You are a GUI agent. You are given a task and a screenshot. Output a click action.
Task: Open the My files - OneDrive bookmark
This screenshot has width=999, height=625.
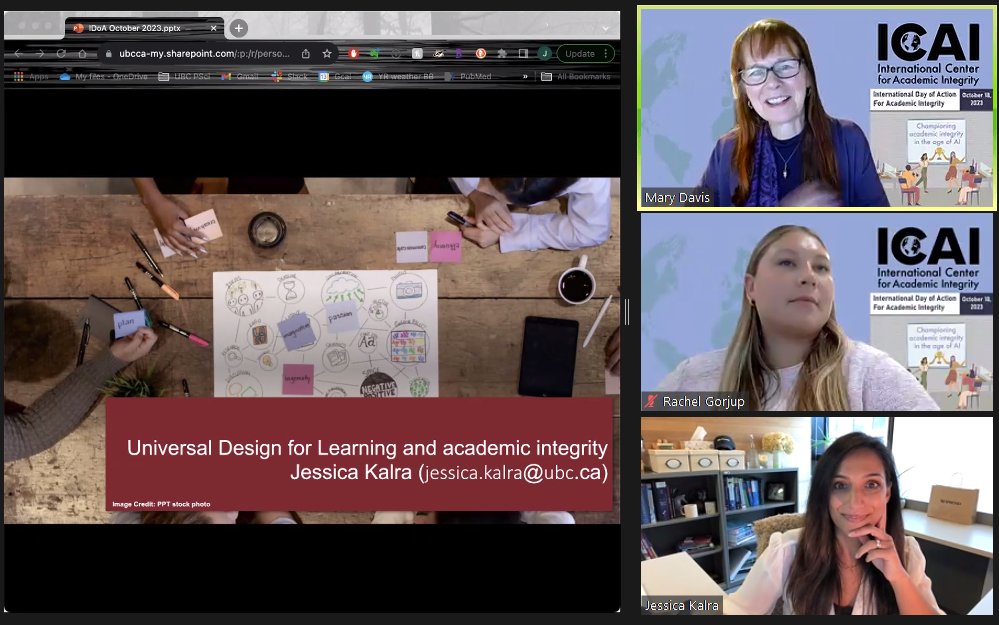pyautogui.click(x=103, y=76)
